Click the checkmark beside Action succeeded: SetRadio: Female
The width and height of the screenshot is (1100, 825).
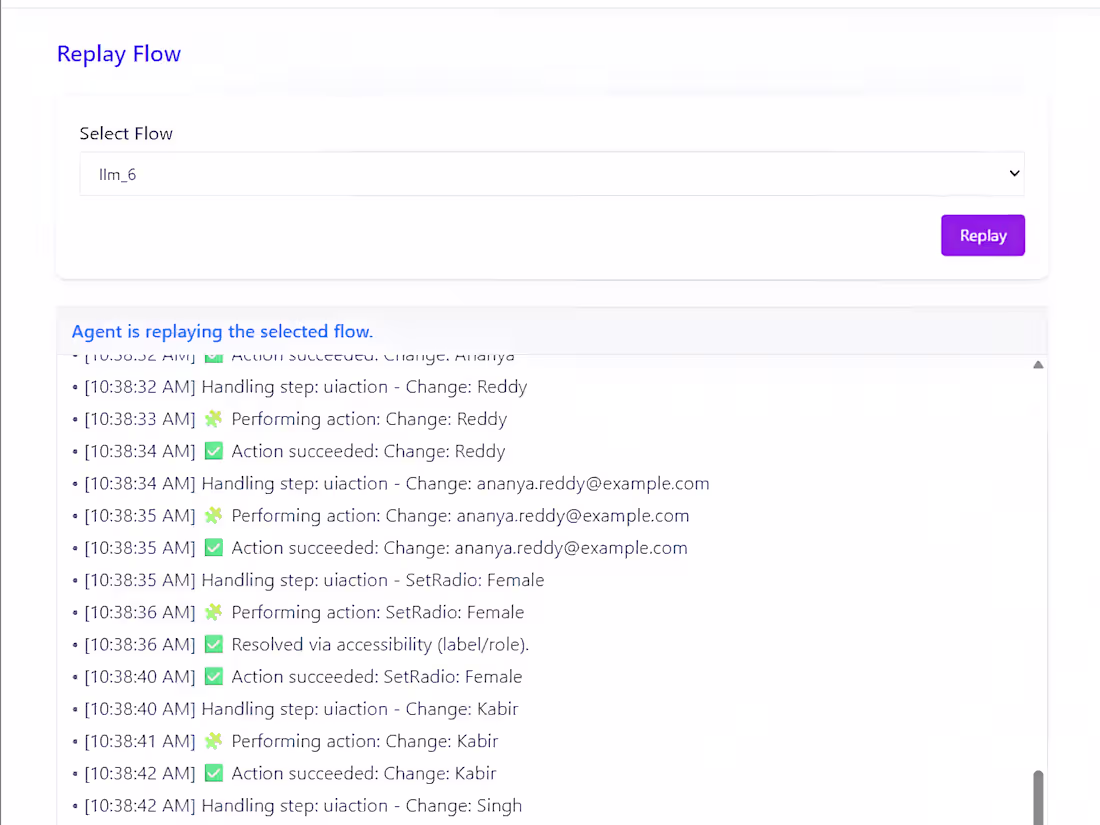tap(213, 676)
